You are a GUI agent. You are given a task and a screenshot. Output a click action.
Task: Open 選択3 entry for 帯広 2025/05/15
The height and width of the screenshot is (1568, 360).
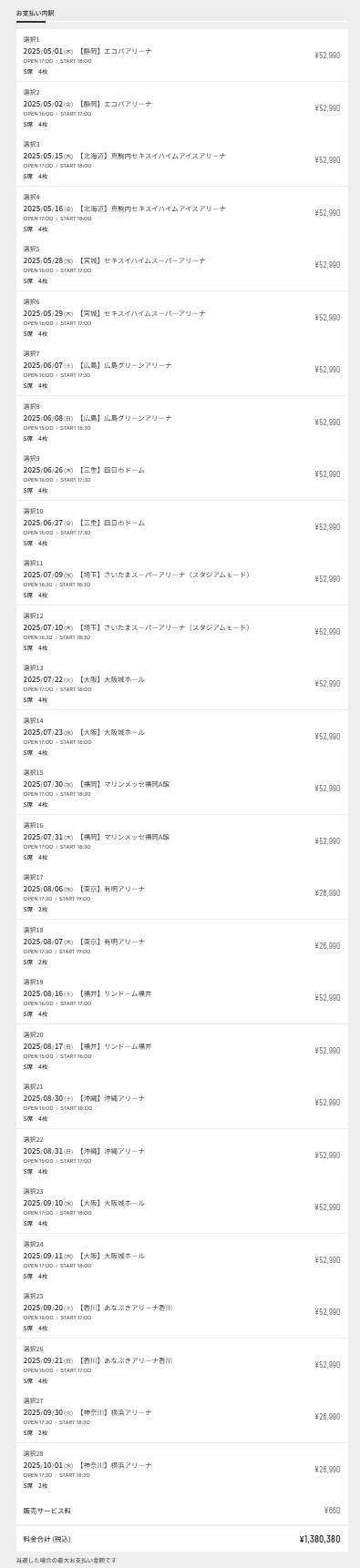coord(181,160)
